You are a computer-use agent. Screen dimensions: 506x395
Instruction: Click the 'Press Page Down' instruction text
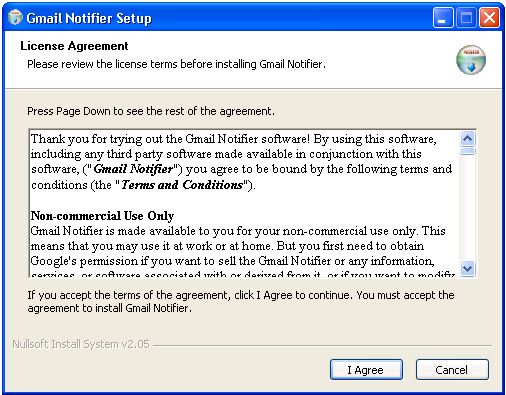pos(151,111)
